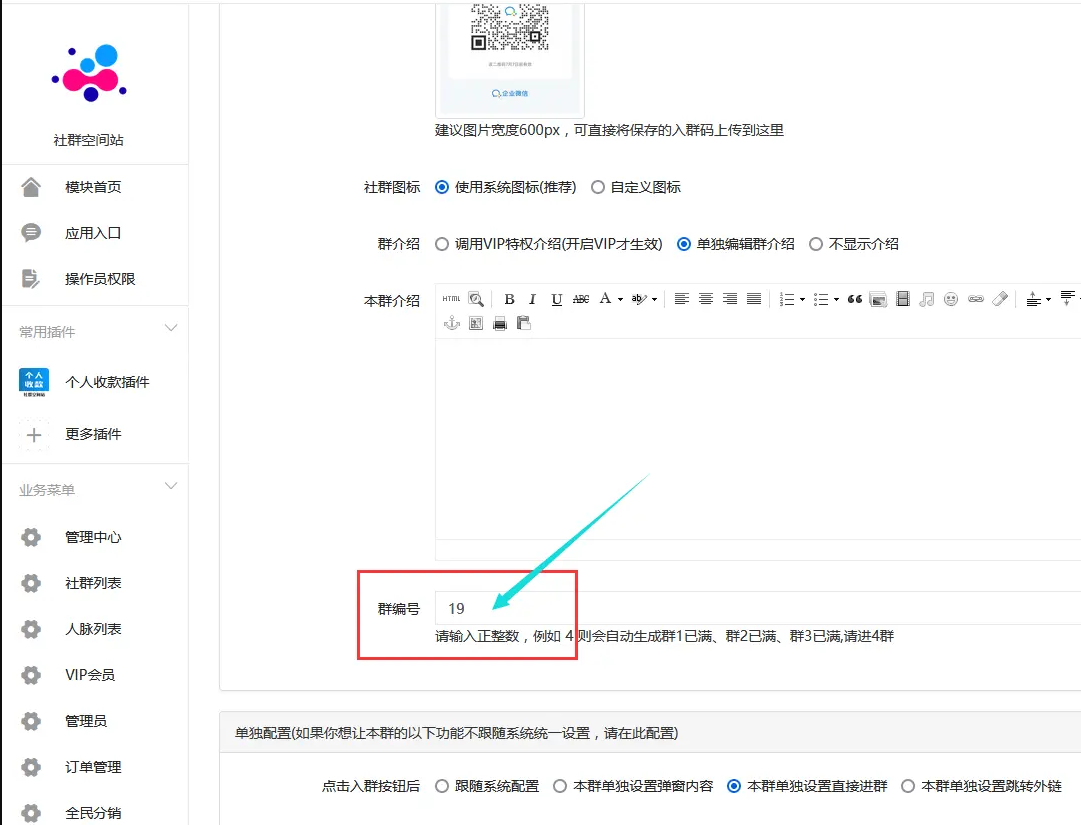The width and height of the screenshot is (1081, 825).
Task: Click inside 本群介绍 editor text area
Action: click(758, 438)
